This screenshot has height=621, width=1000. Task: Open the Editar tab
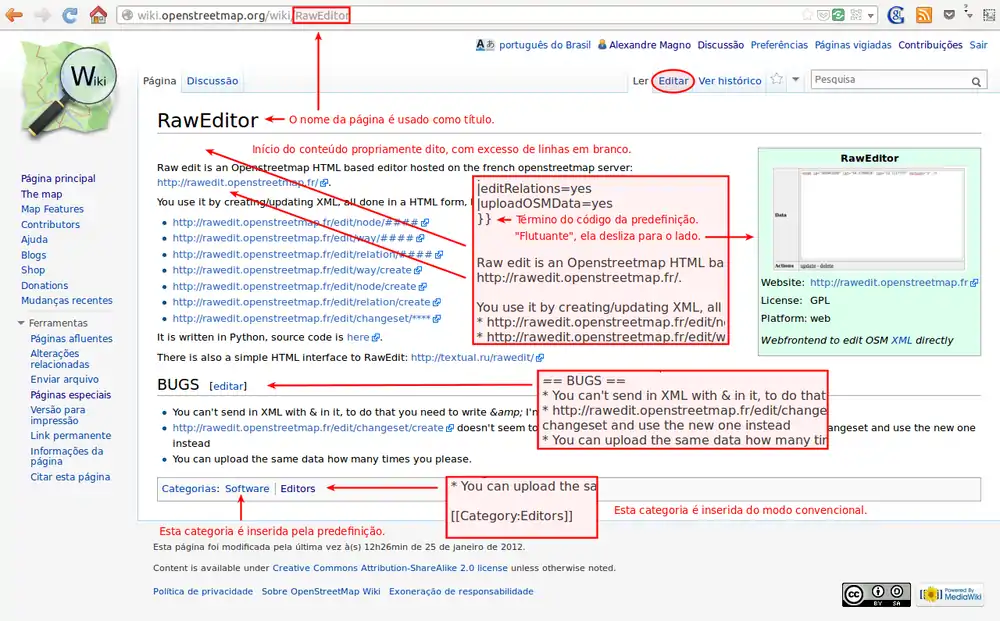(673, 81)
